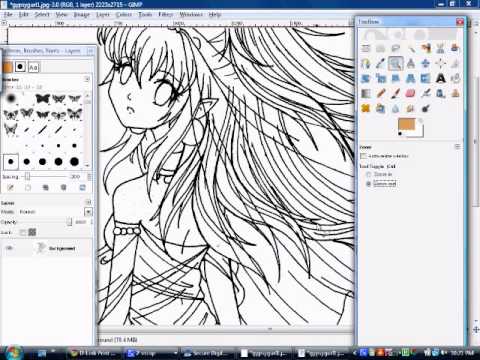Switch to the Fonts Aa dock tab

tap(33, 67)
